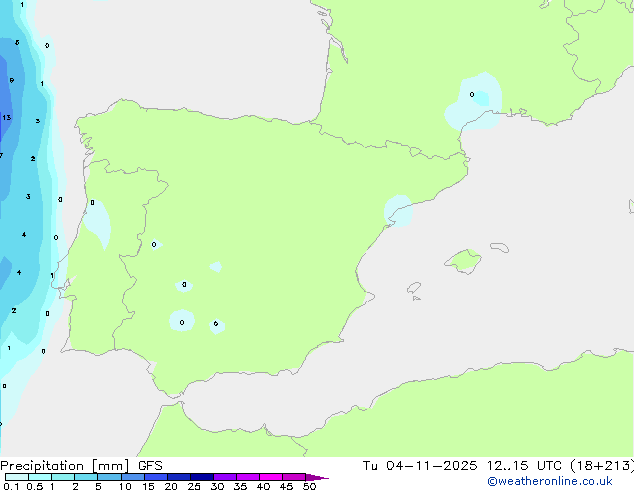
Task: Click the 5–10 mm legend color swatch
Action: [109, 477]
